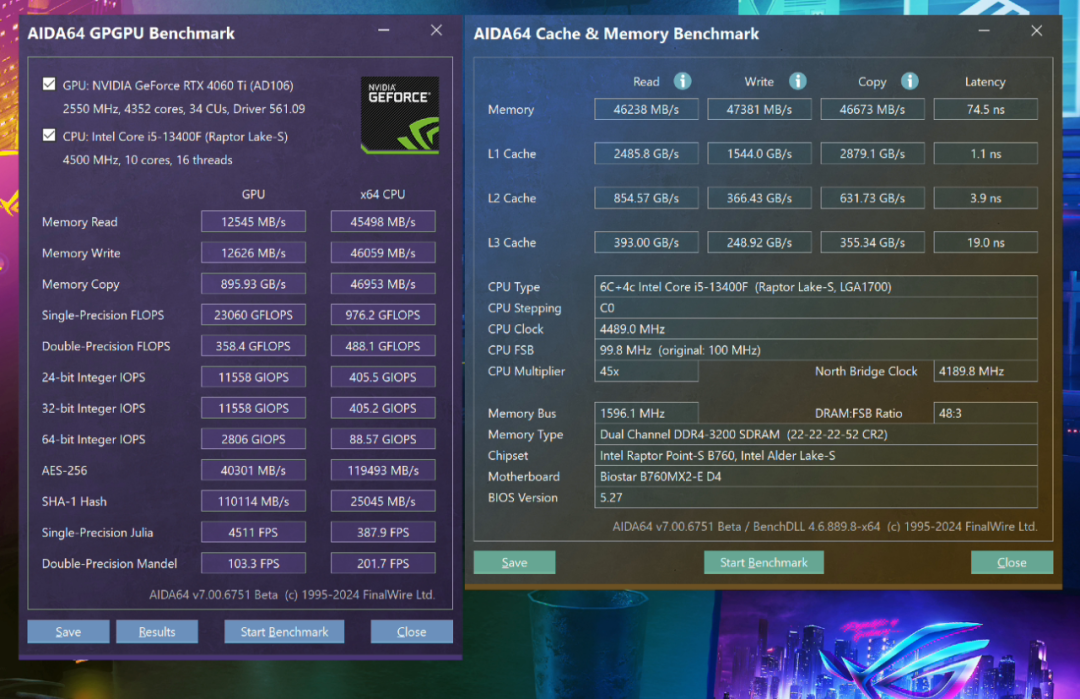
Task: Click the L3 Cache Read 393.00 GB/s field
Action: click(646, 242)
